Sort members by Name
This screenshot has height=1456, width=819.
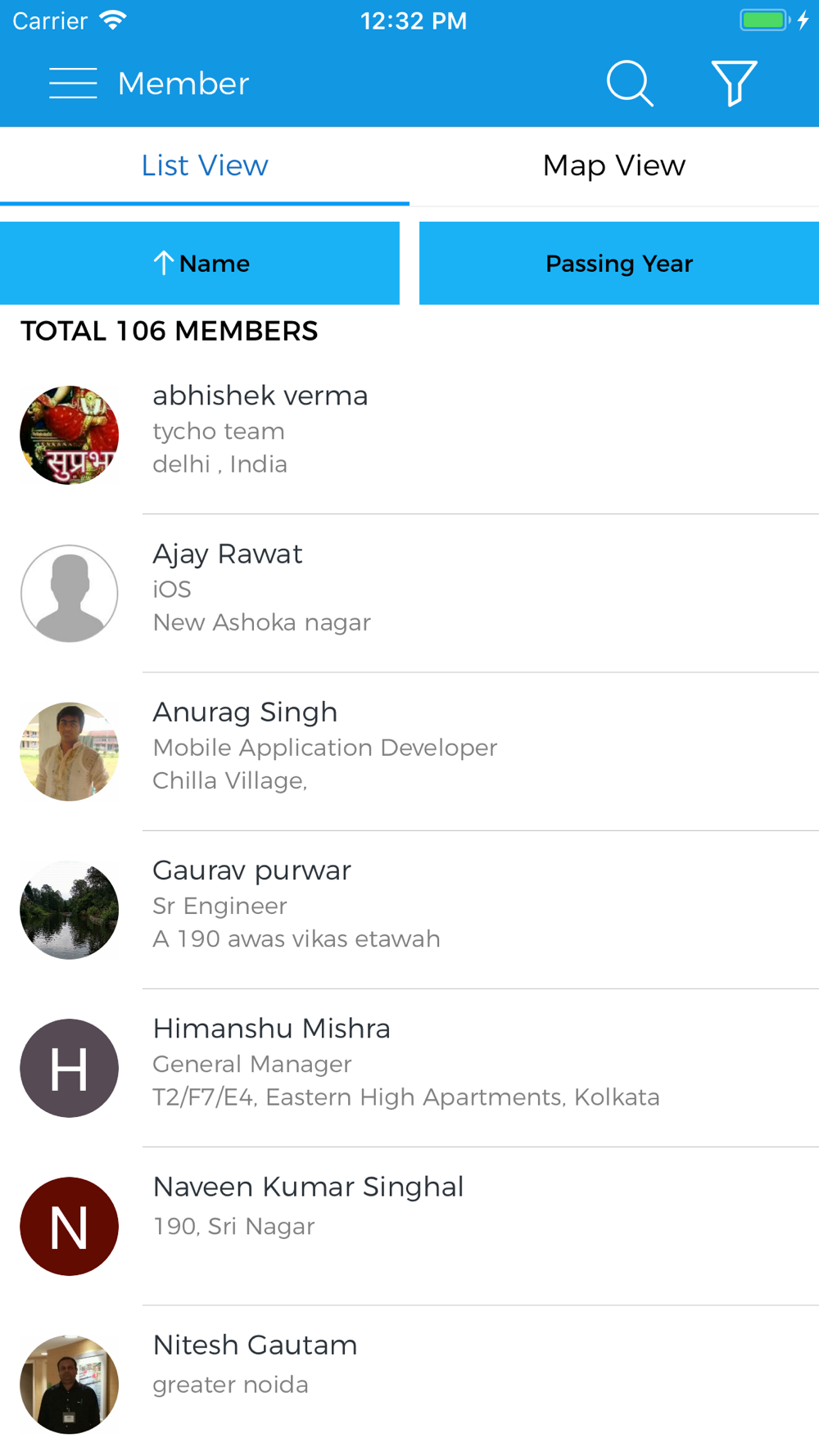tap(200, 263)
